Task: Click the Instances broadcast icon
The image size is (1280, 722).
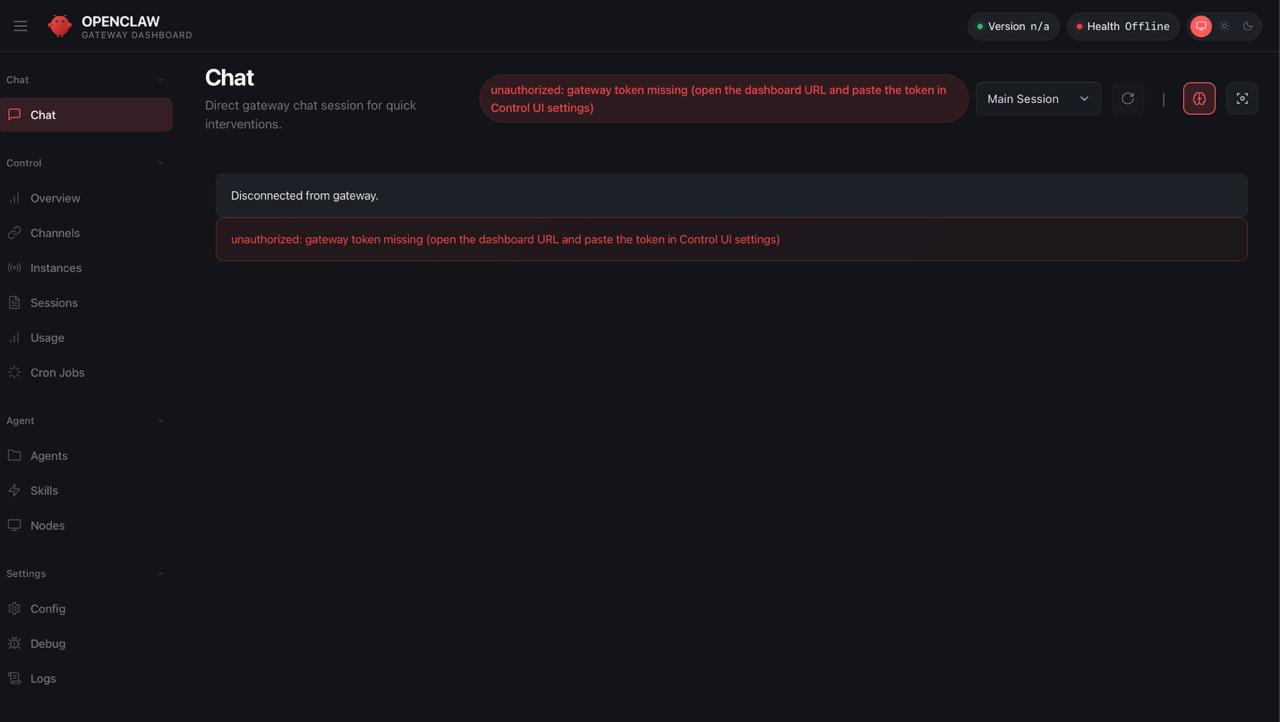Action: tap(14, 268)
